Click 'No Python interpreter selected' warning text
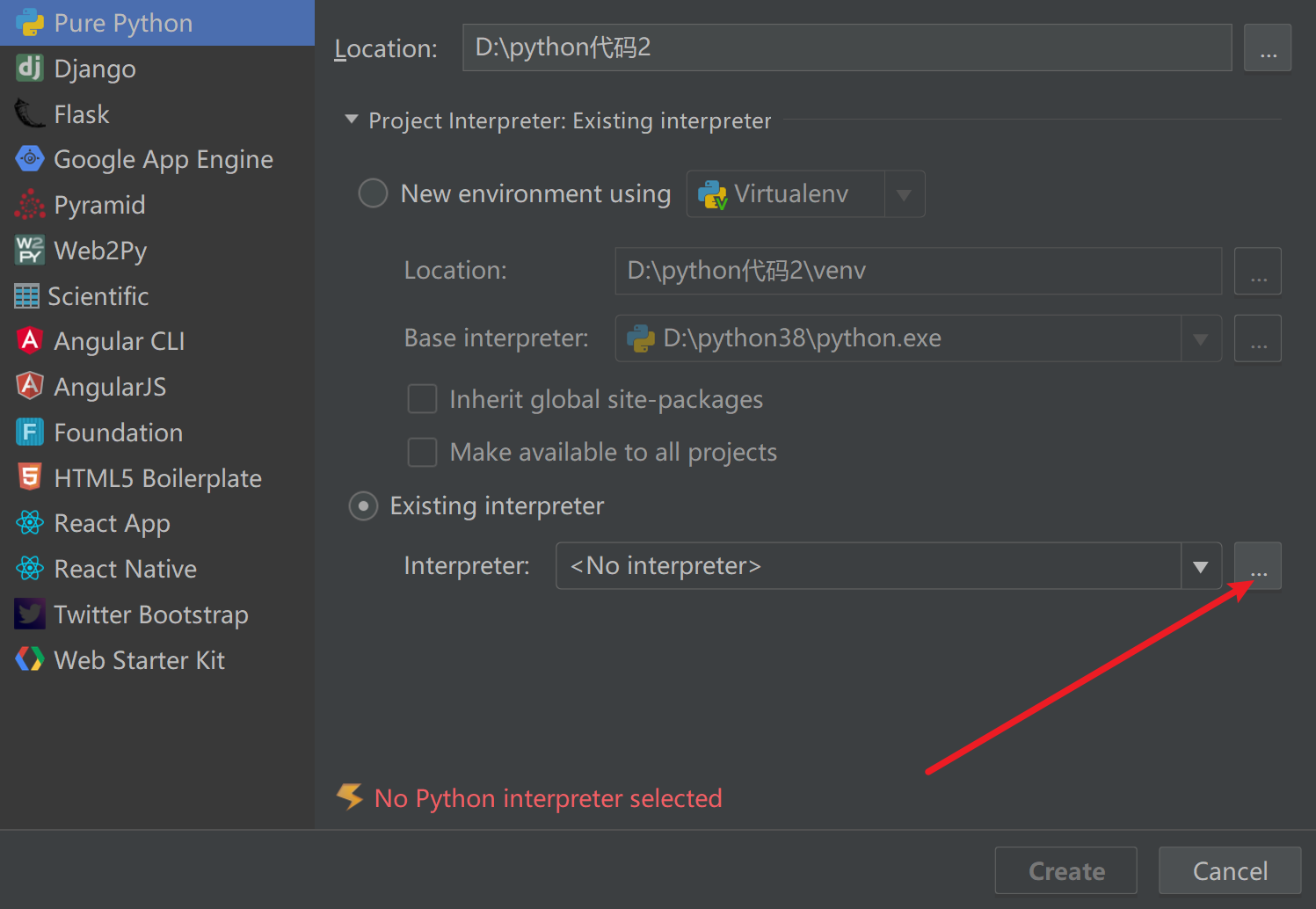1316x909 pixels. 549,798
